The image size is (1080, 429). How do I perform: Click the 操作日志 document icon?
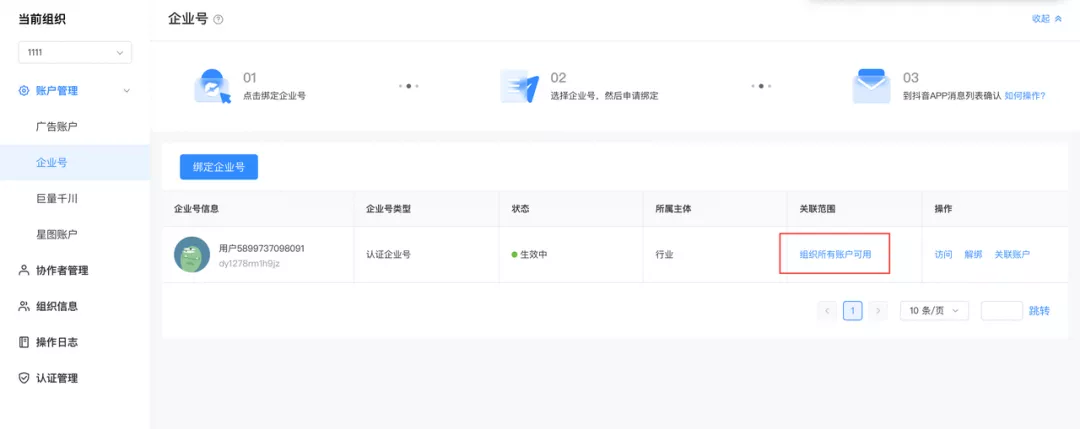tap(24, 342)
